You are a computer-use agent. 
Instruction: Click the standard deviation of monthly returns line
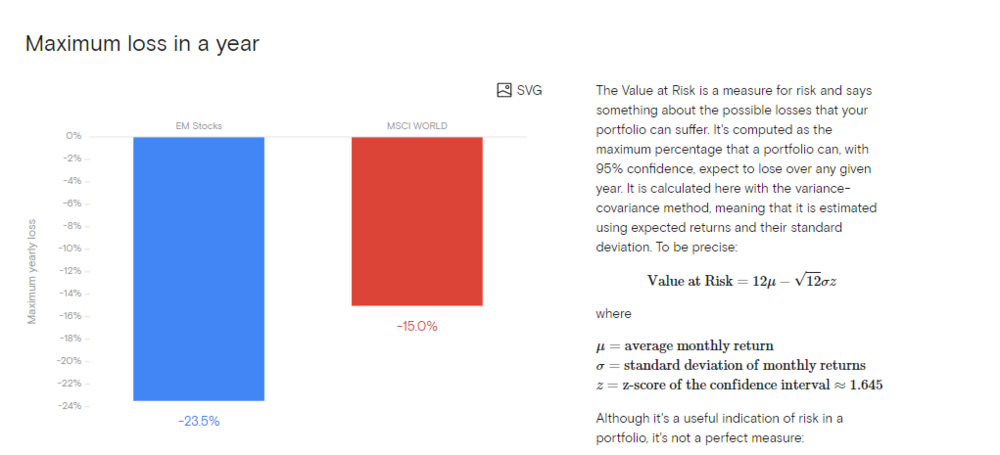point(730,364)
